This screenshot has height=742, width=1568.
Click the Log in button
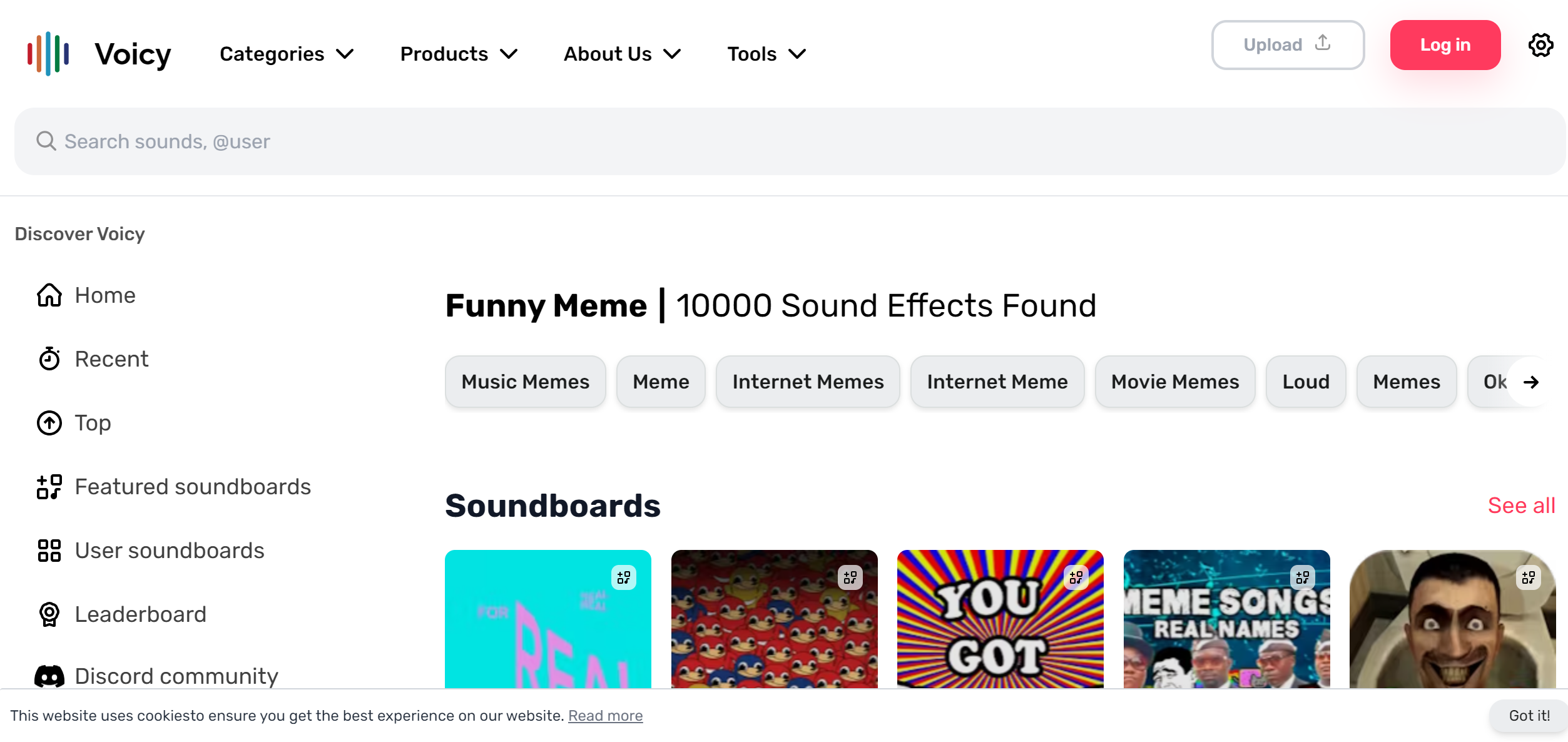(1445, 45)
